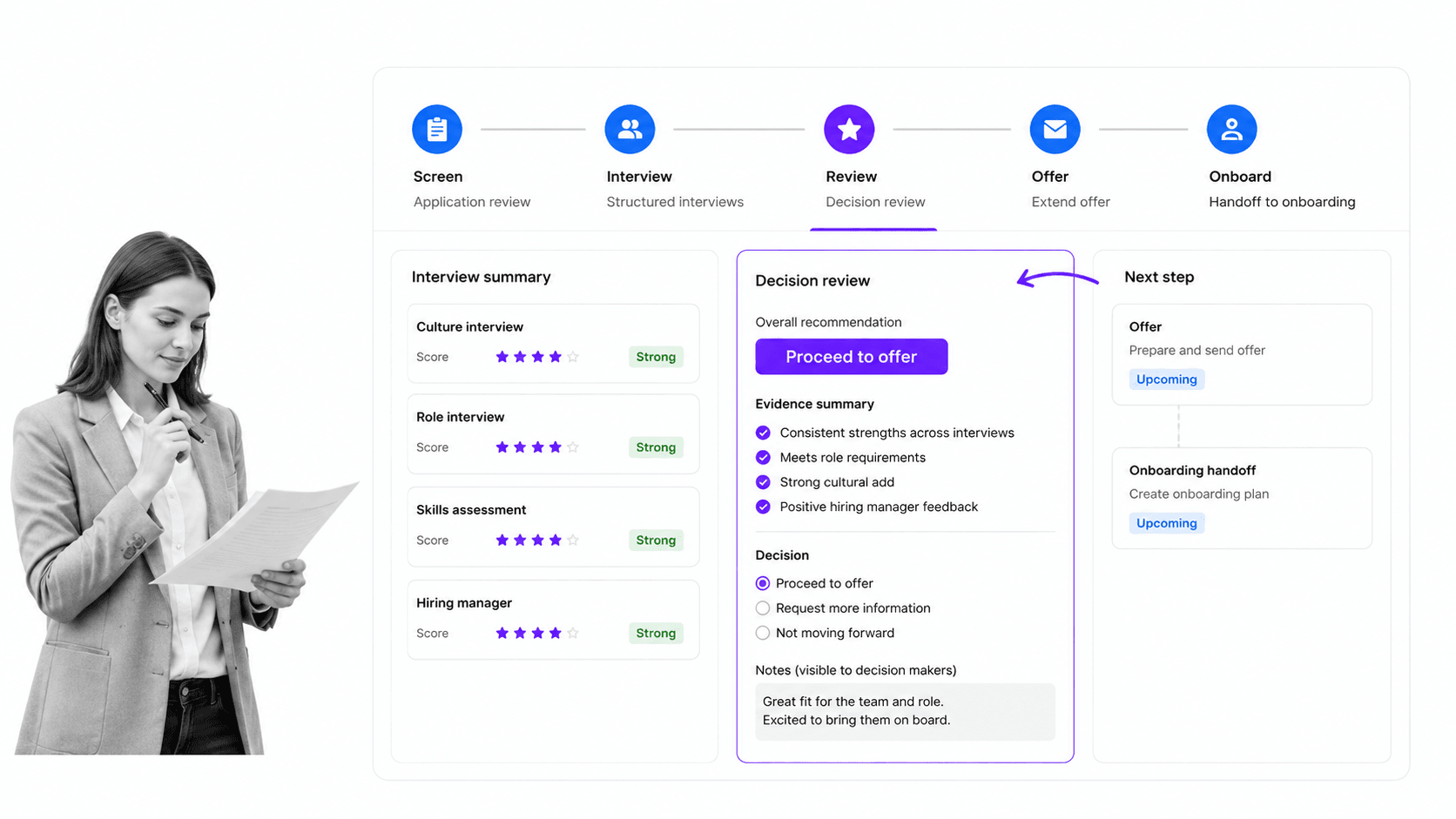The width and height of the screenshot is (1456, 819).
Task: Open the Offer tab label
Action: (x=1049, y=177)
